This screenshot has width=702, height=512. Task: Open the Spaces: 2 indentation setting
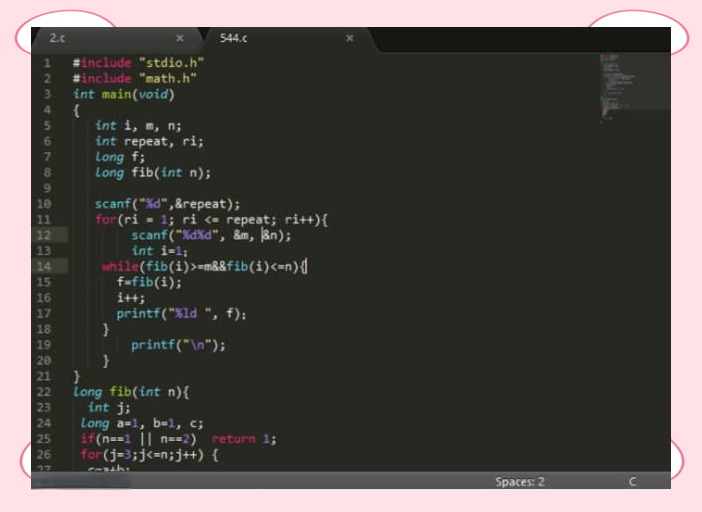pos(519,482)
